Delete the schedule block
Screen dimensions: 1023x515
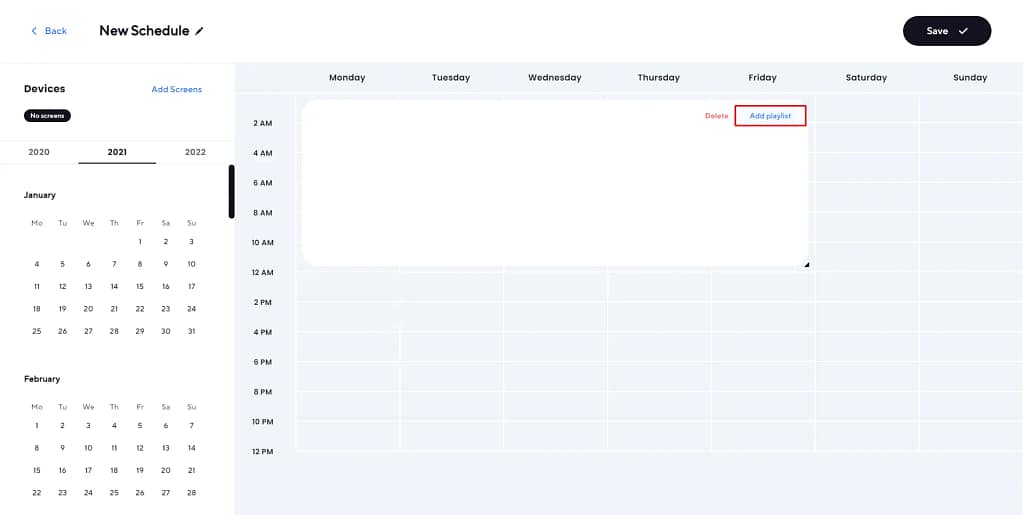click(x=716, y=116)
